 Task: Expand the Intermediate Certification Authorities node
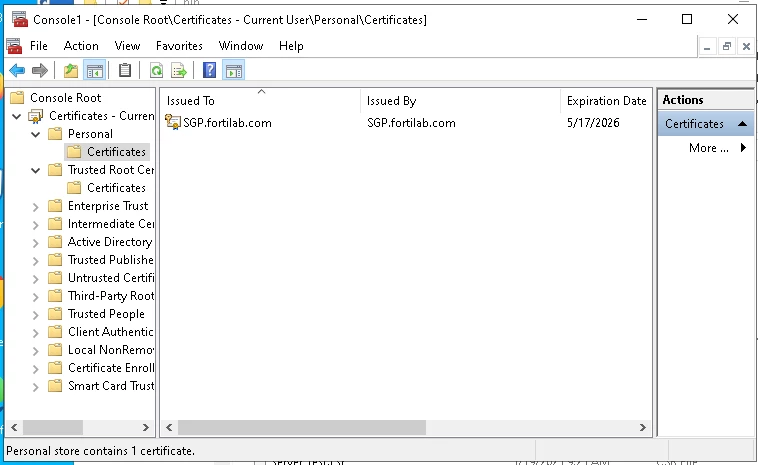(x=35, y=225)
